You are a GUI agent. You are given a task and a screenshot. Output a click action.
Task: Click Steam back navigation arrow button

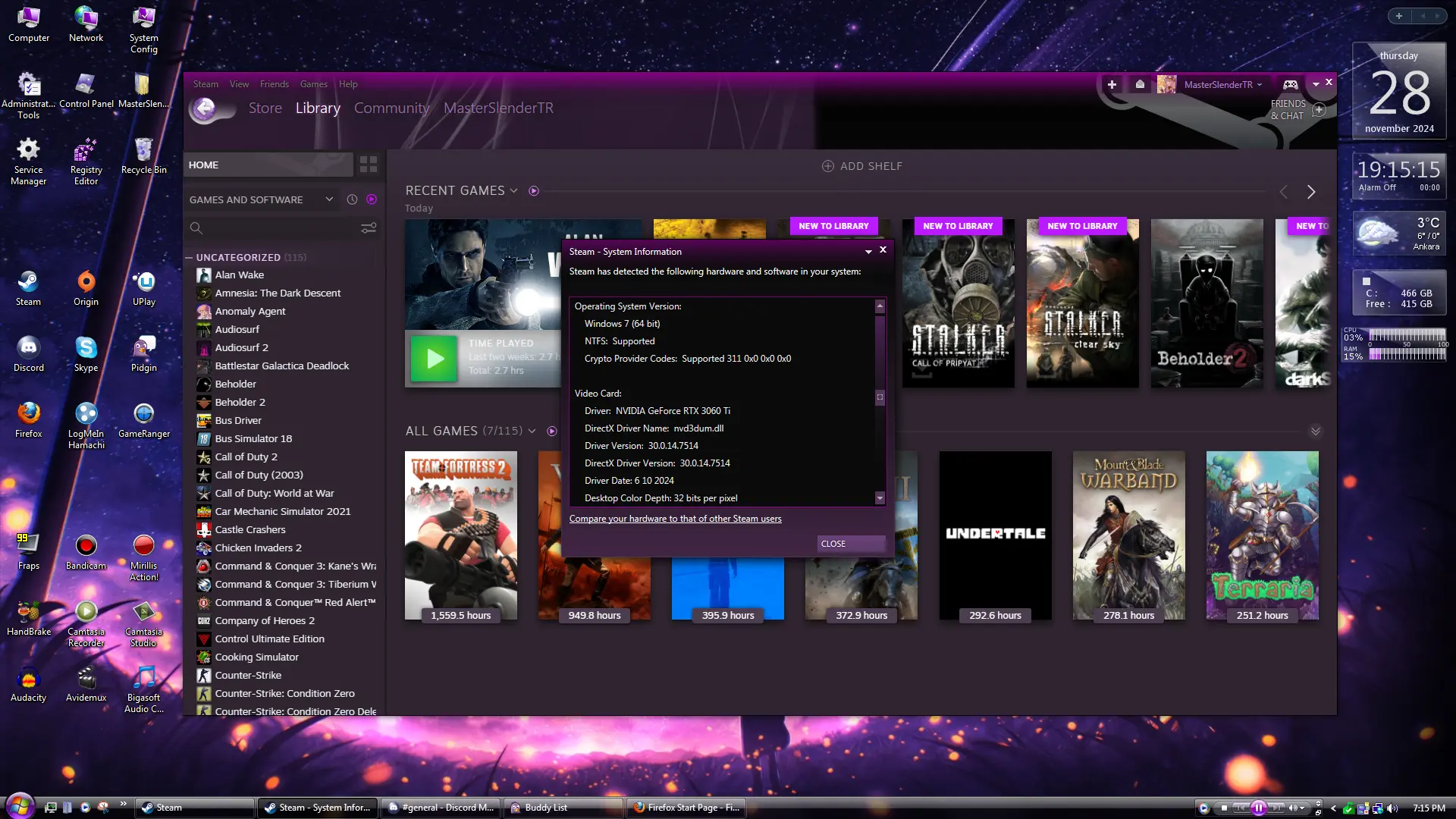tap(204, 109)
